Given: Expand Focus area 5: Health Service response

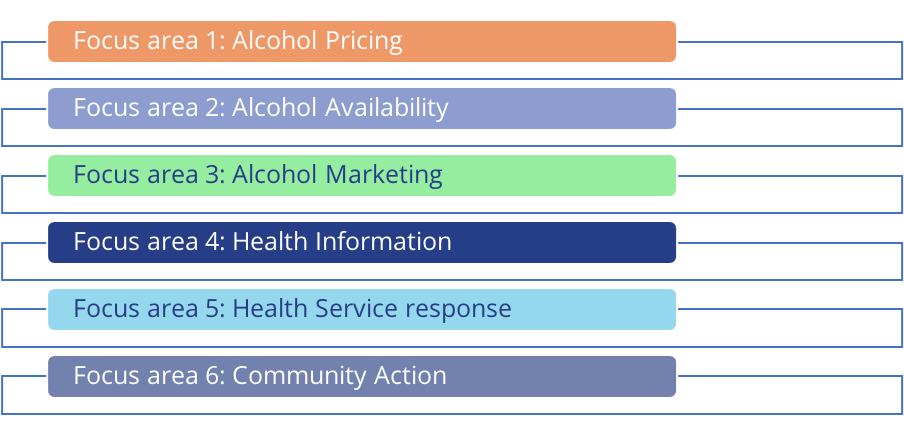Looking at the screenshot, I should click(361, 309).
